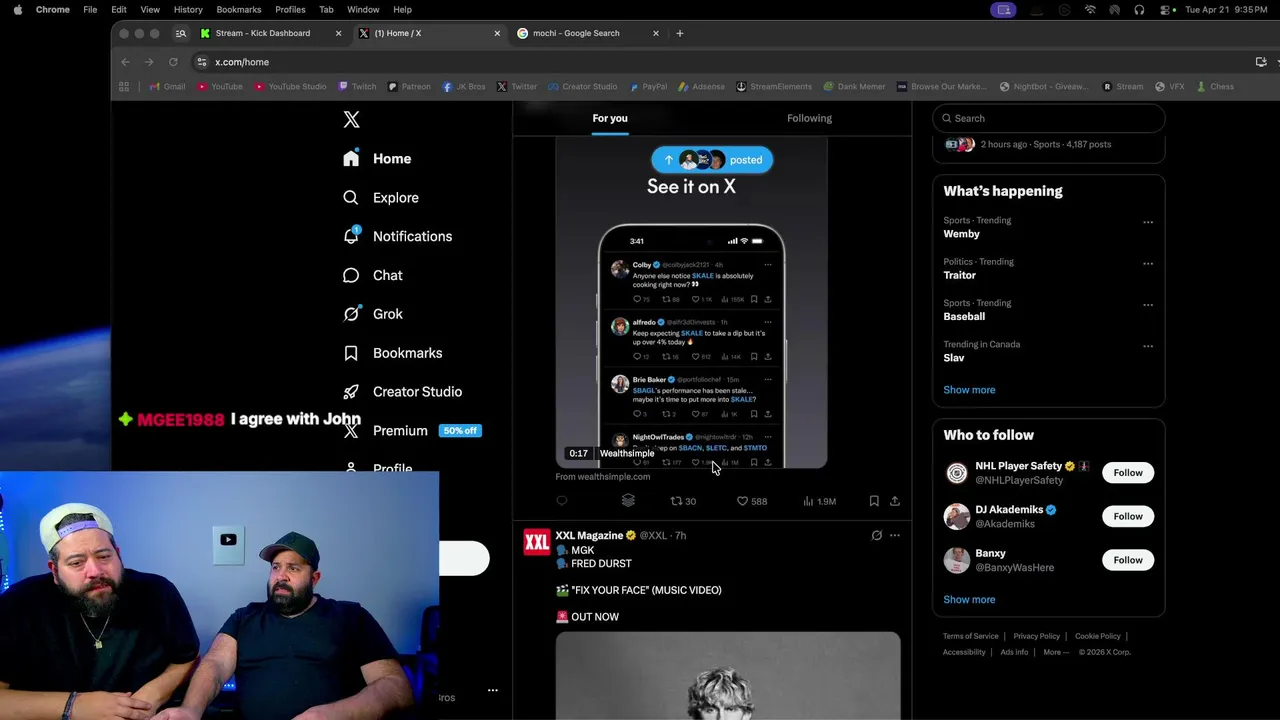
Task: Open Terms of Service link
Action: 970,636
